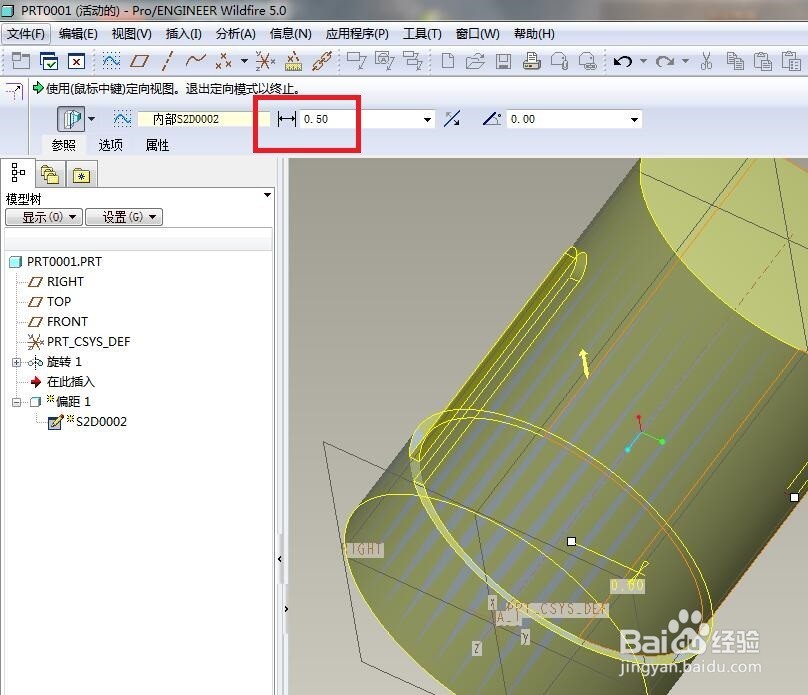Open the redo history dropdown arrow
Image resolution: width=808 pixels, height=695 pixels.
(685, 61)
